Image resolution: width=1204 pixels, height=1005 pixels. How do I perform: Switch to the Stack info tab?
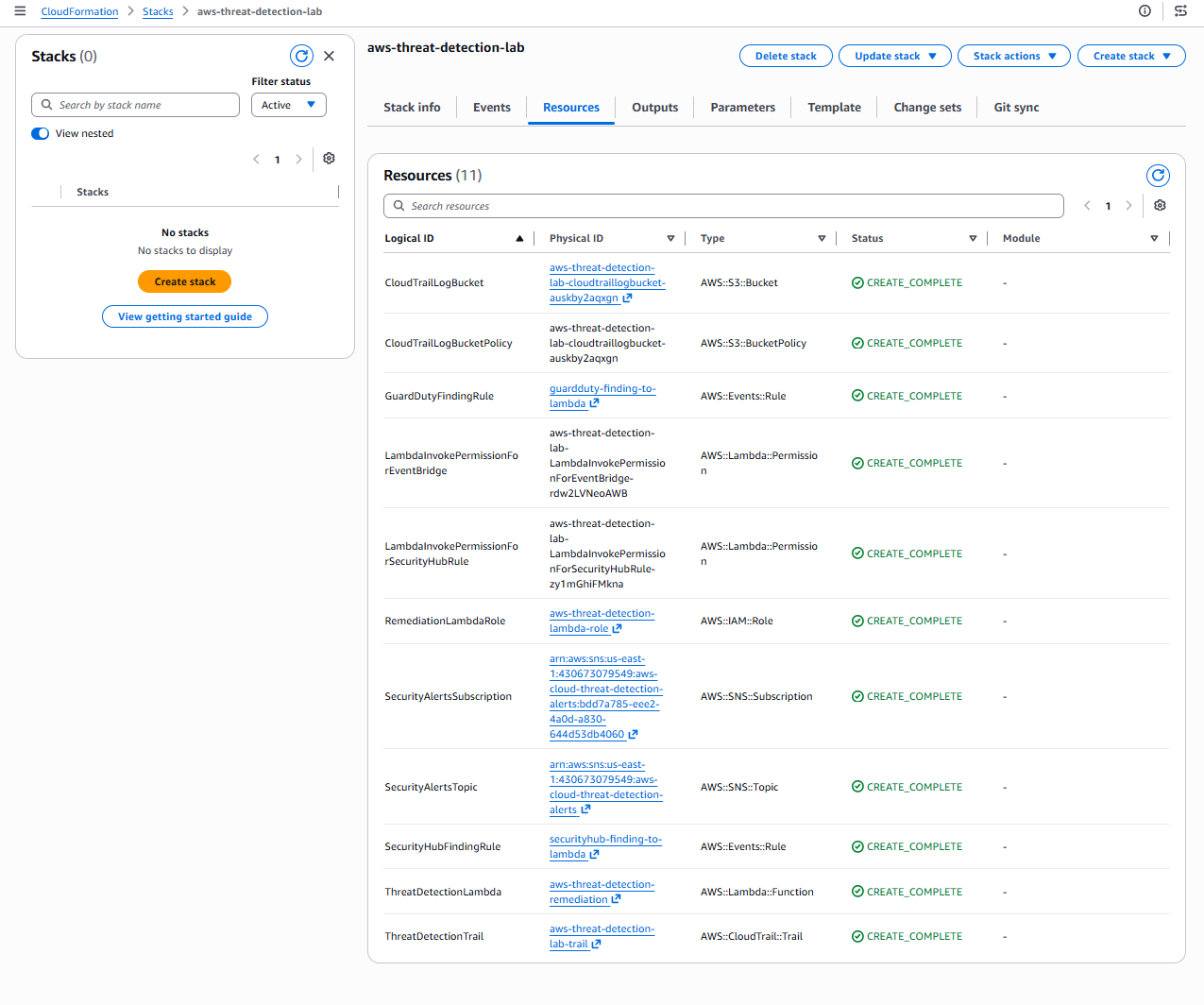412,108
